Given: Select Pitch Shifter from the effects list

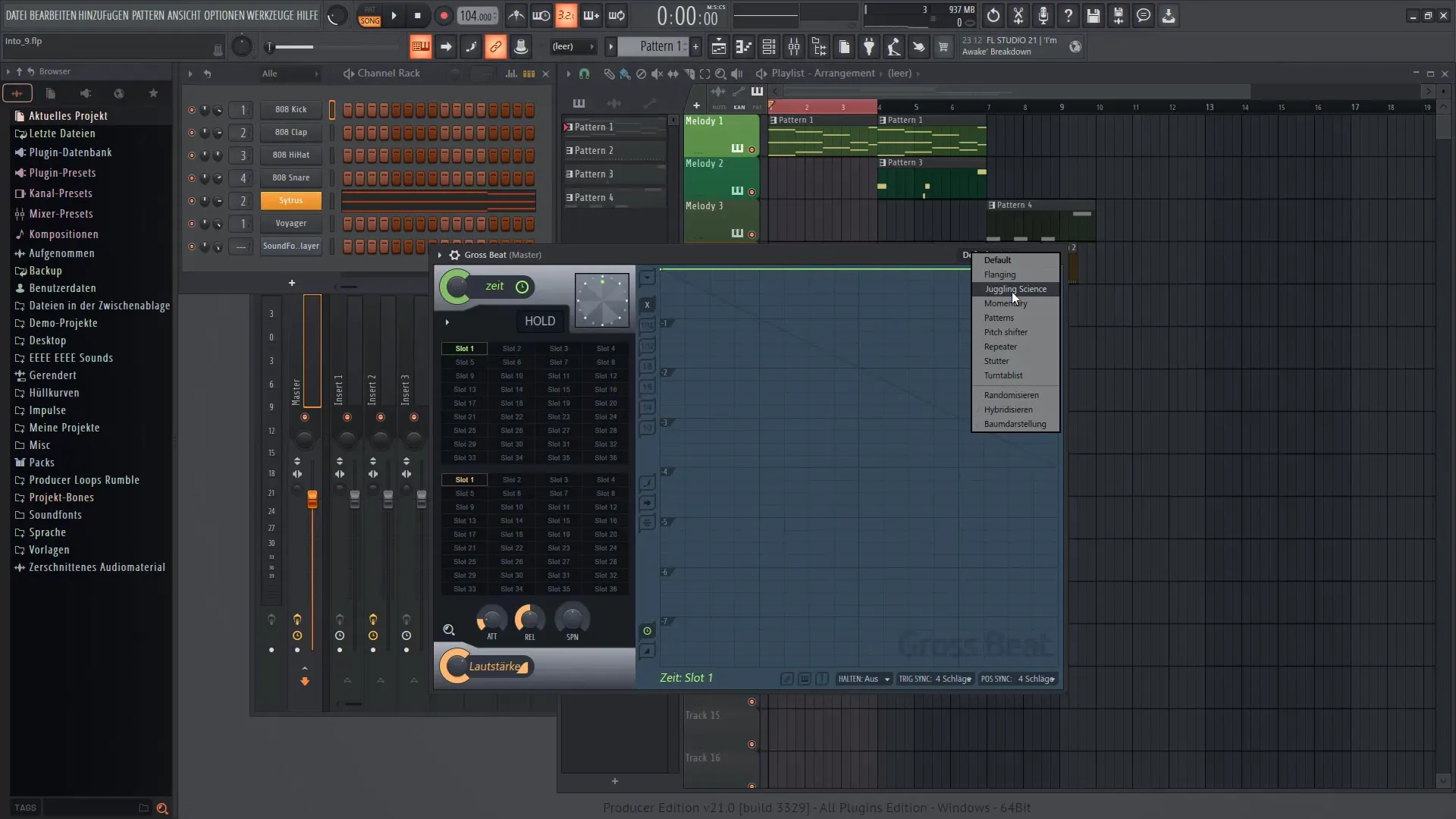Looking at the screenshot, I should [x=1005, y=332].
